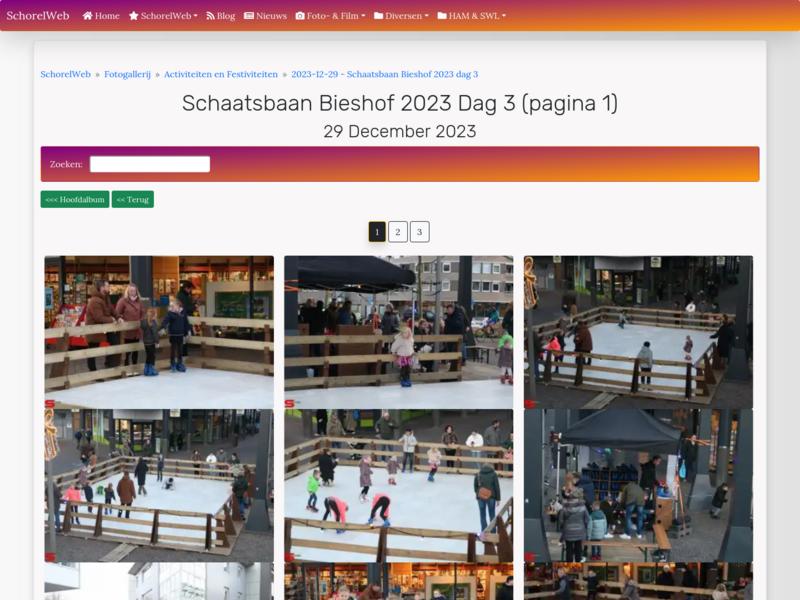
Task: Follow the SchorelWeb breadcrumb link
Action: coord(65,74)
